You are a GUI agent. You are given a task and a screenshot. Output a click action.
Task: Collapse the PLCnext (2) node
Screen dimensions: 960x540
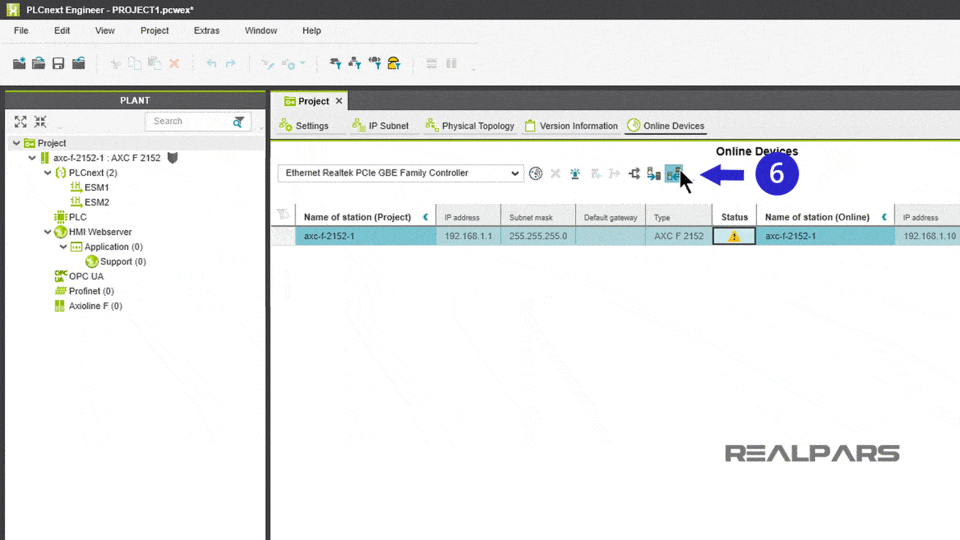(48, 173)
